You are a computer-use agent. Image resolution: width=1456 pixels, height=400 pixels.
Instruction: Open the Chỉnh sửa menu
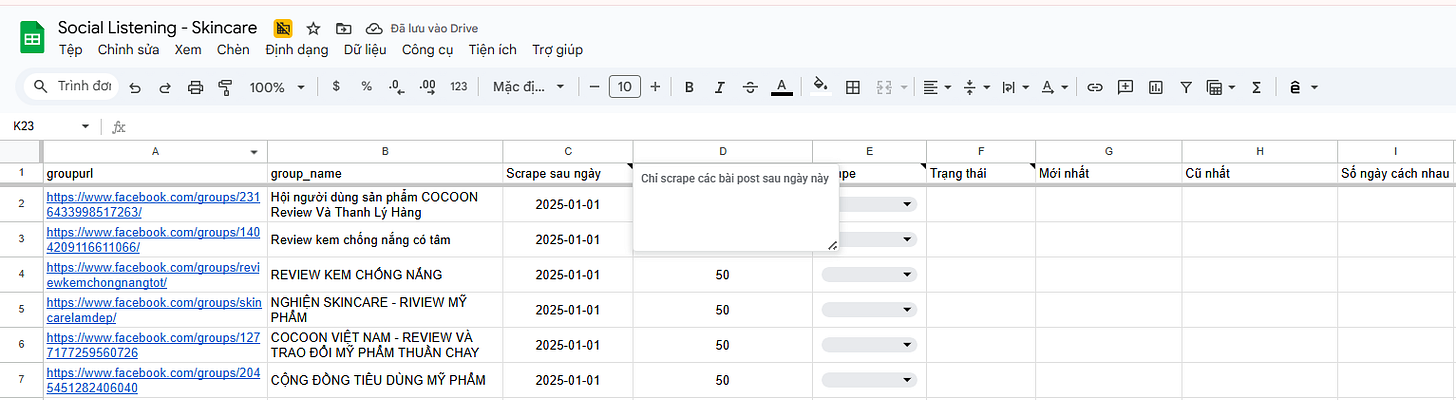pyautogui.click(x=129, y=50)
